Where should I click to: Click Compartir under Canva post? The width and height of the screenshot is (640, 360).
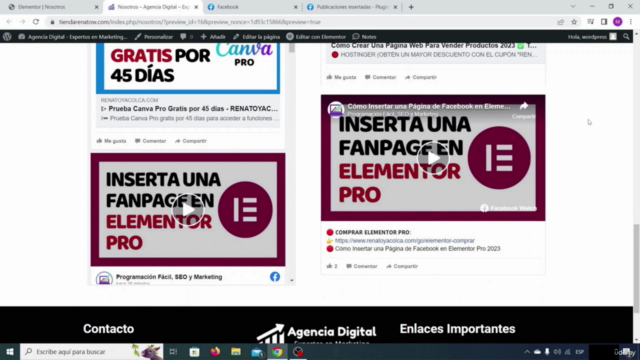[191, 141]
